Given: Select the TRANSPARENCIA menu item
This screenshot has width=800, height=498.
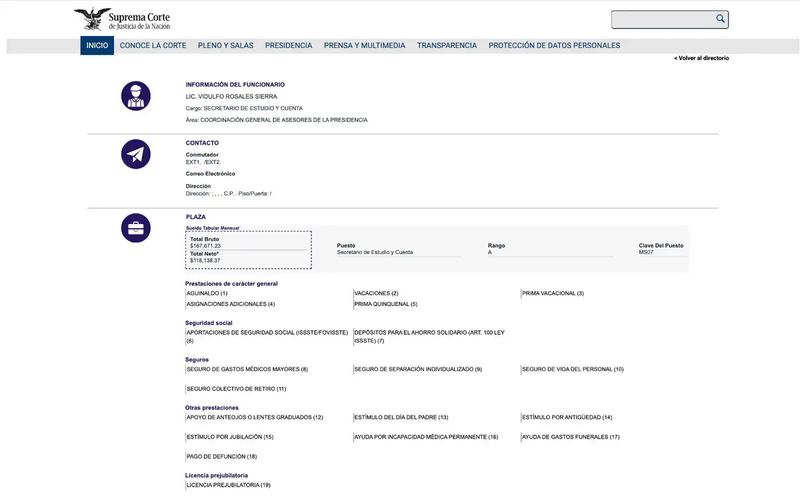Looking at the screenshot, I should click(447, 46).
